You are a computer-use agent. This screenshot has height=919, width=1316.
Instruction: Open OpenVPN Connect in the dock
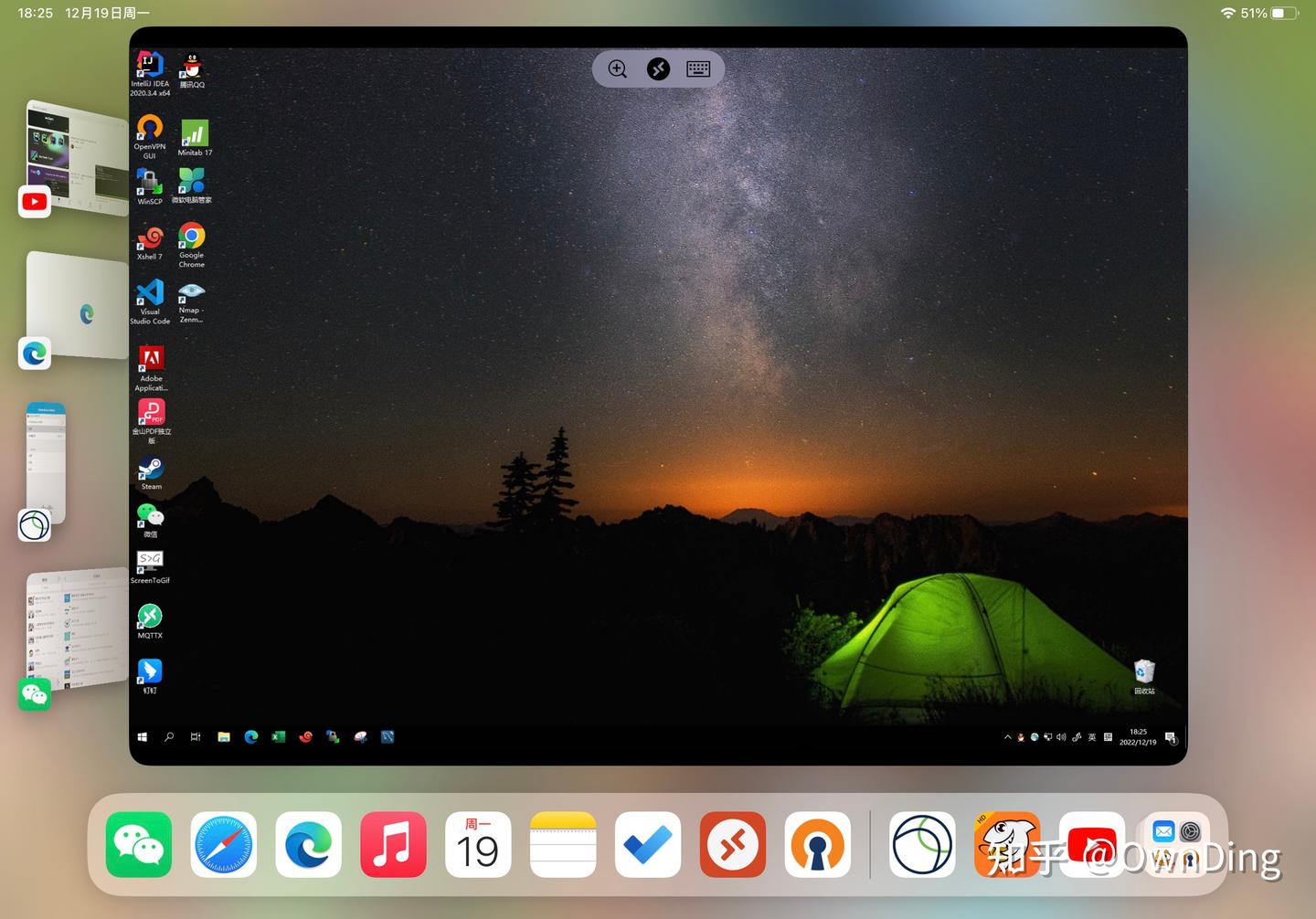[818, 845]
